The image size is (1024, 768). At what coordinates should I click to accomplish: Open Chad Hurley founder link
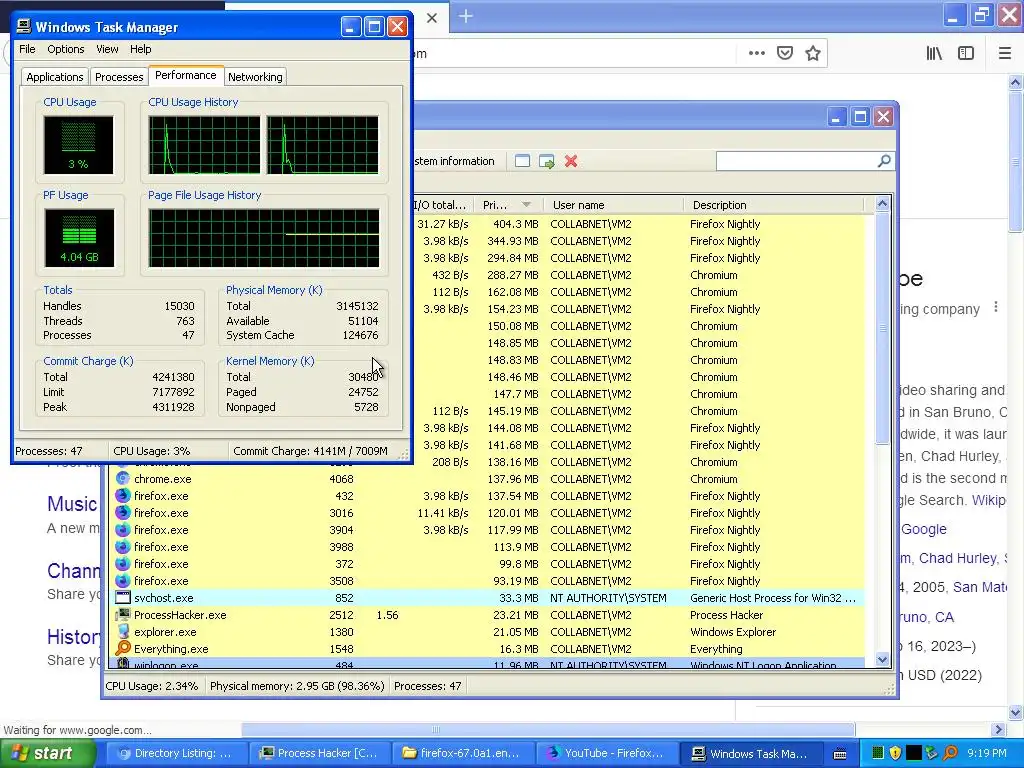click(958, 558)
